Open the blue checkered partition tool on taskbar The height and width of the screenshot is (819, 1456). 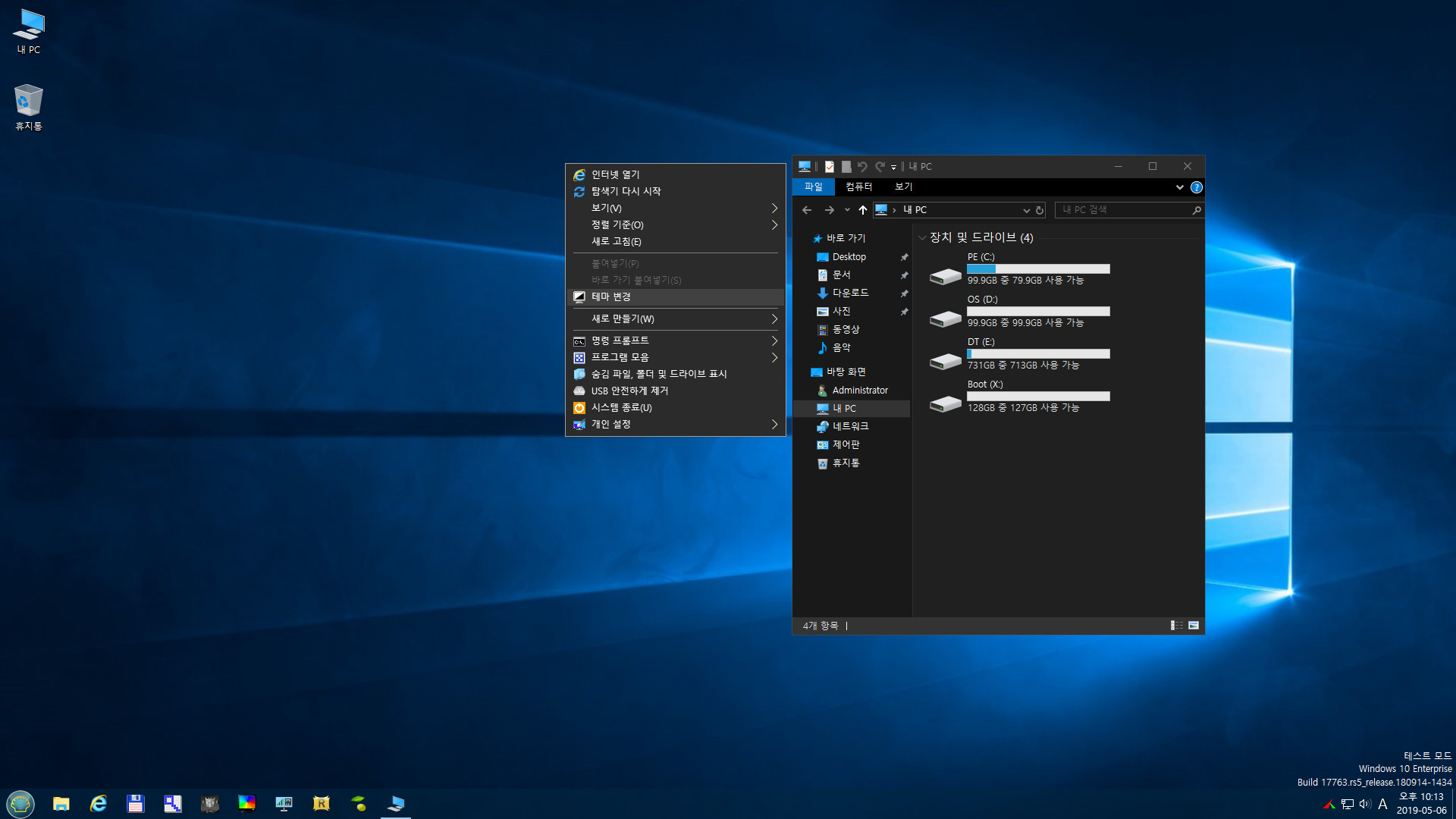click(173, 803)
